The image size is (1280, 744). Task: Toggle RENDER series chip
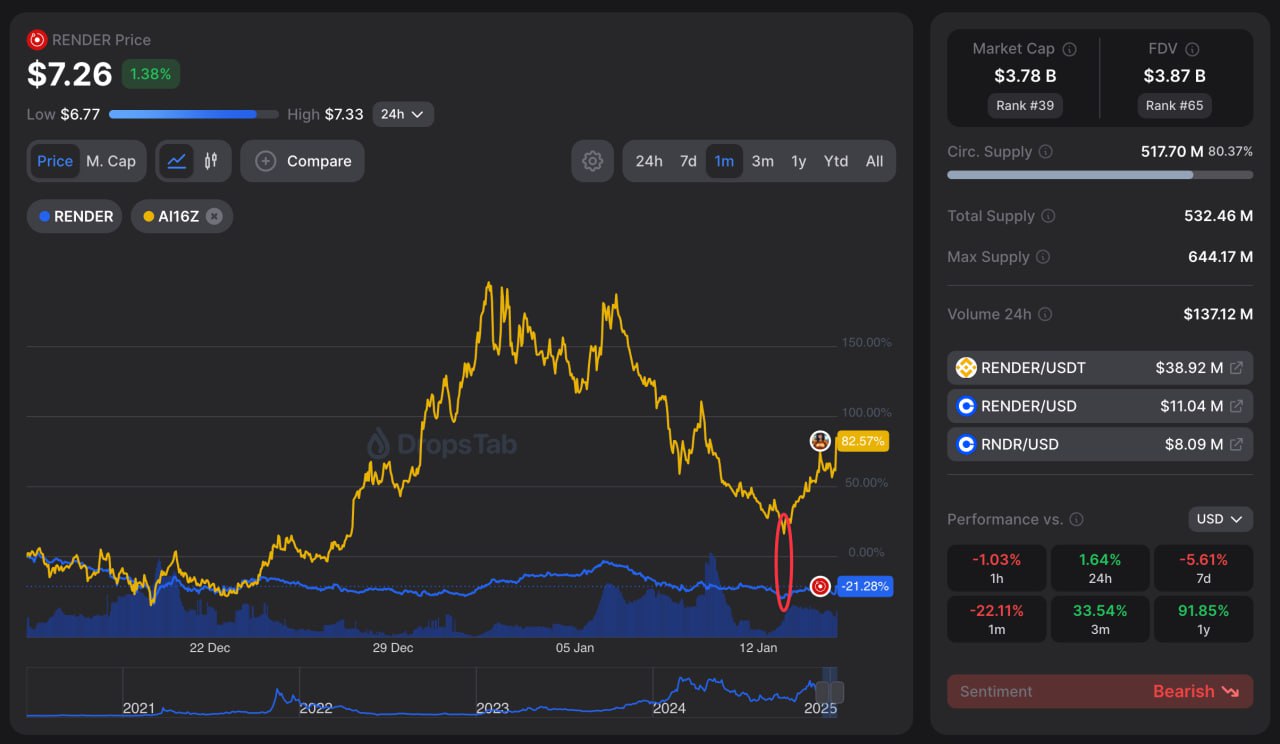pos(75,216)
